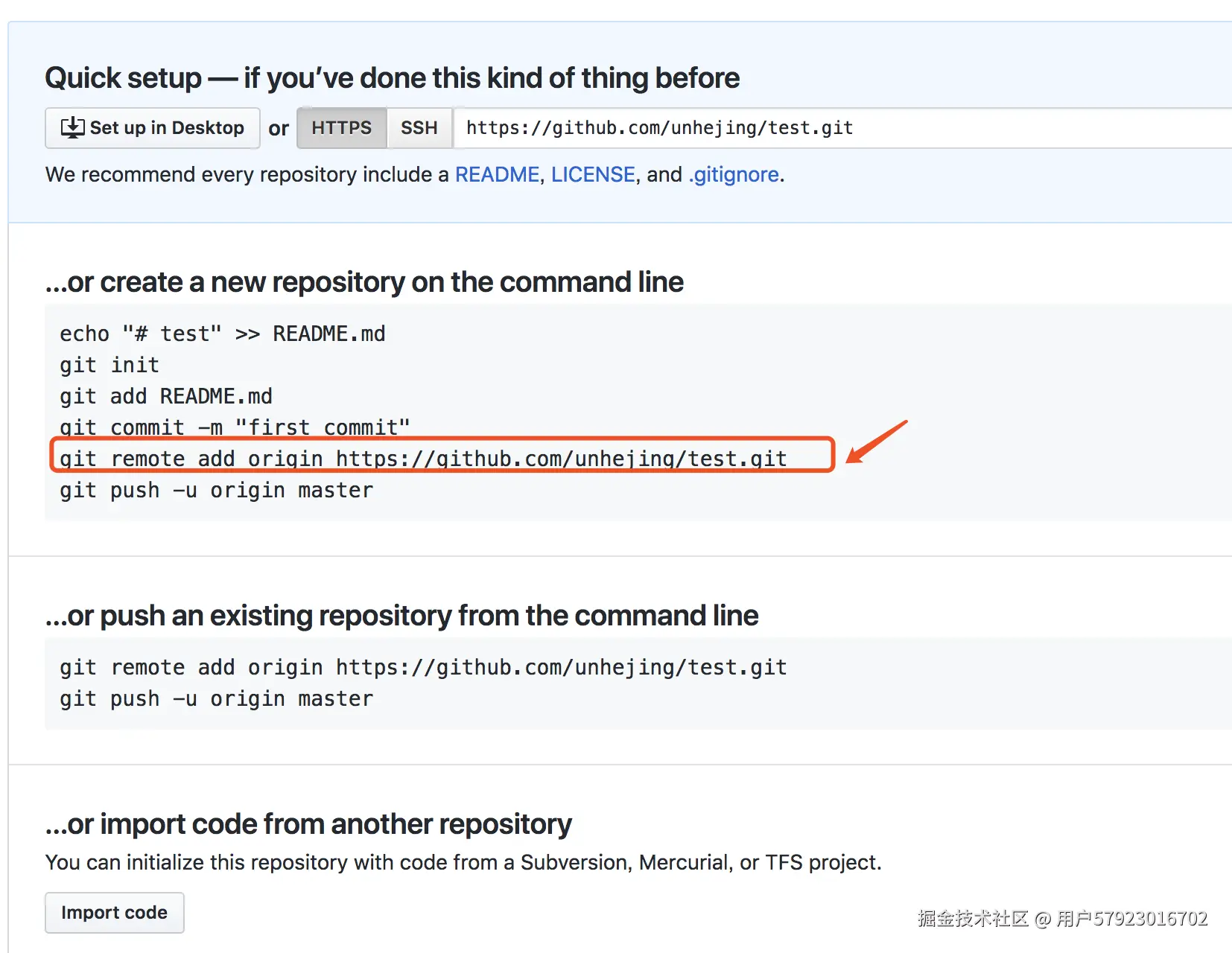Open the README link
Screen dimensions: 1232x953
click(x=497, y=174)
